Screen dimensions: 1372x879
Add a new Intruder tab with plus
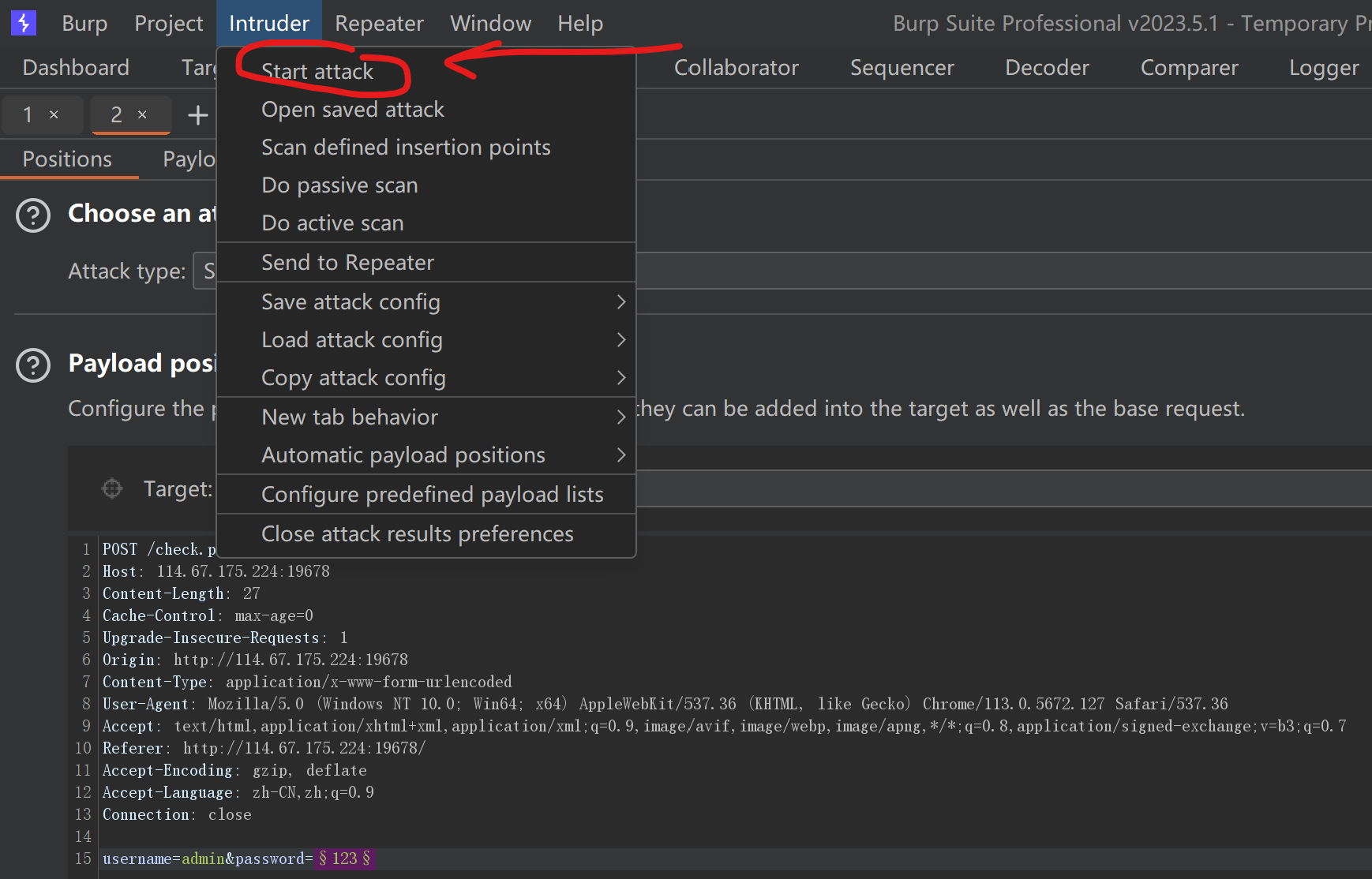[x=197, y=115]
